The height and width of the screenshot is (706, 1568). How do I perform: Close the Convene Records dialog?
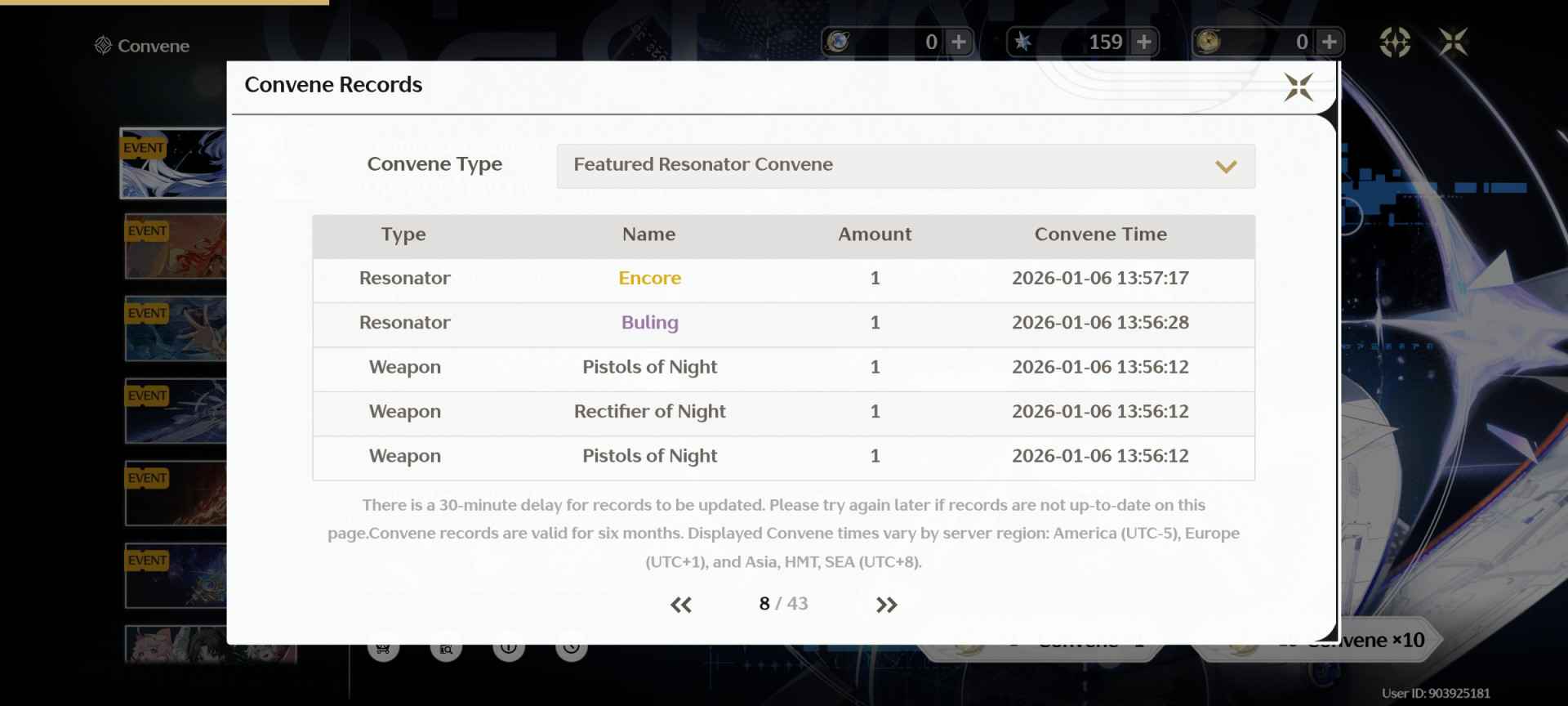tap(1298, 87)
